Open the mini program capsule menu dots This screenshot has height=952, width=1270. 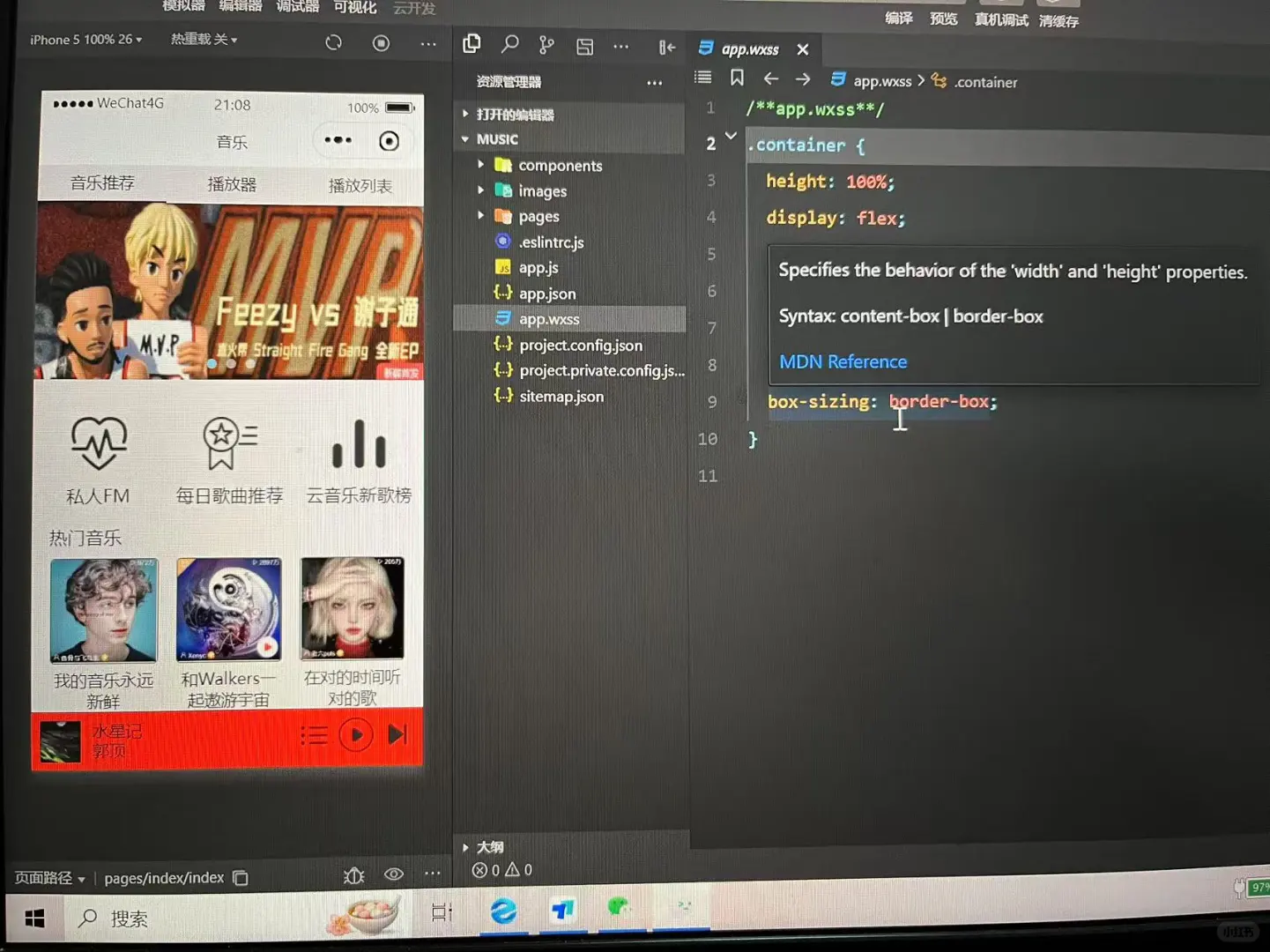point(338,140)
